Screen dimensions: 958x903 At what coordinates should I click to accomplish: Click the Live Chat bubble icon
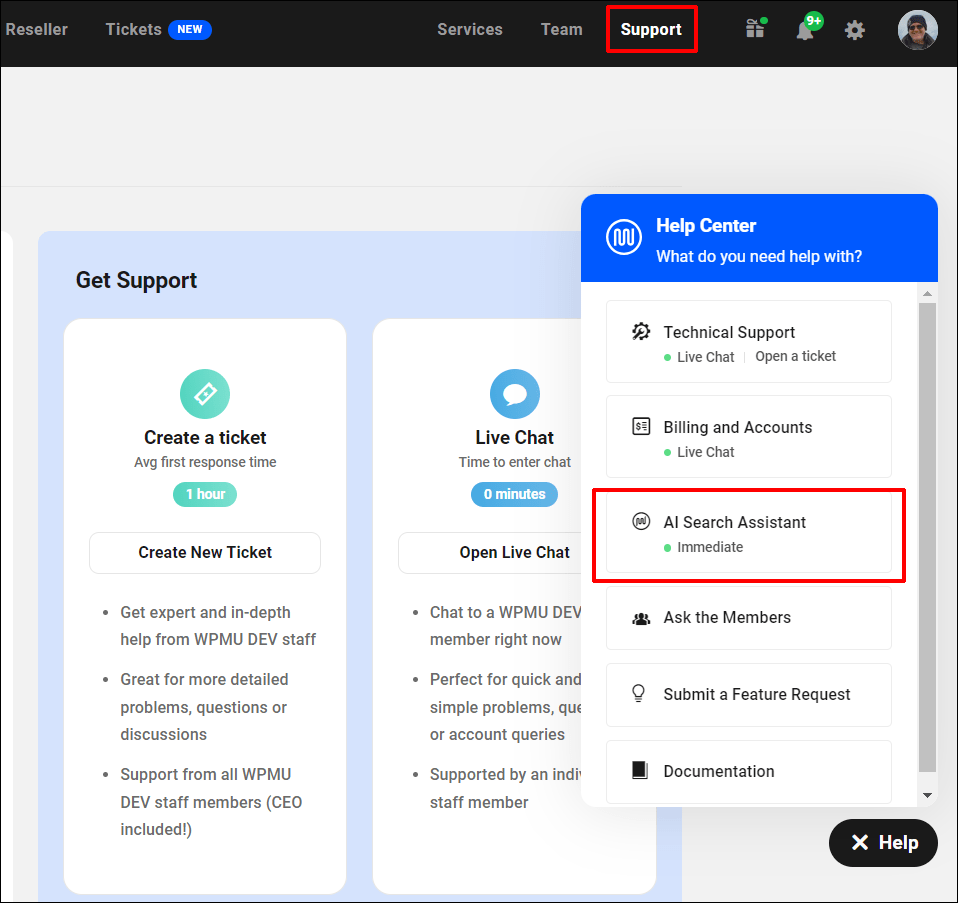point(514,394)
